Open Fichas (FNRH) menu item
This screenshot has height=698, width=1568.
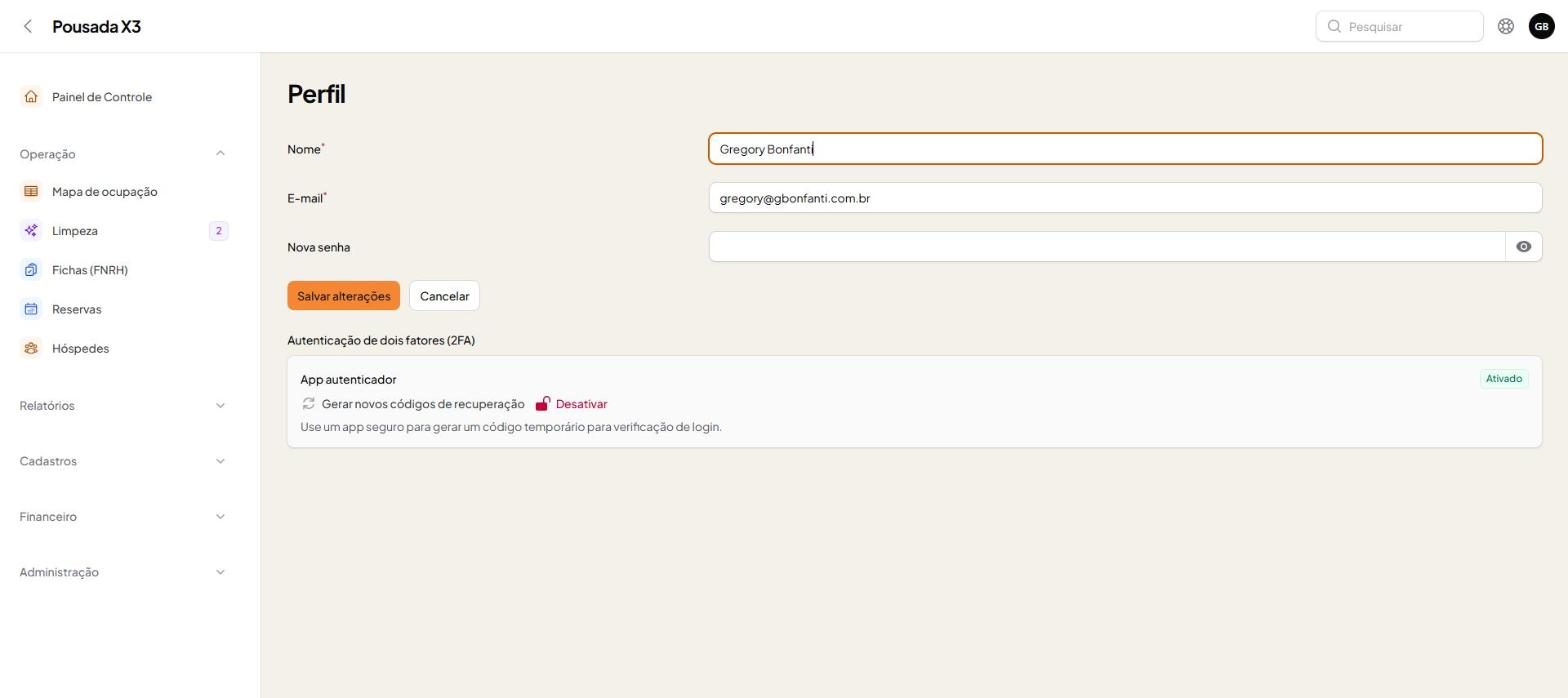point(123,270)
